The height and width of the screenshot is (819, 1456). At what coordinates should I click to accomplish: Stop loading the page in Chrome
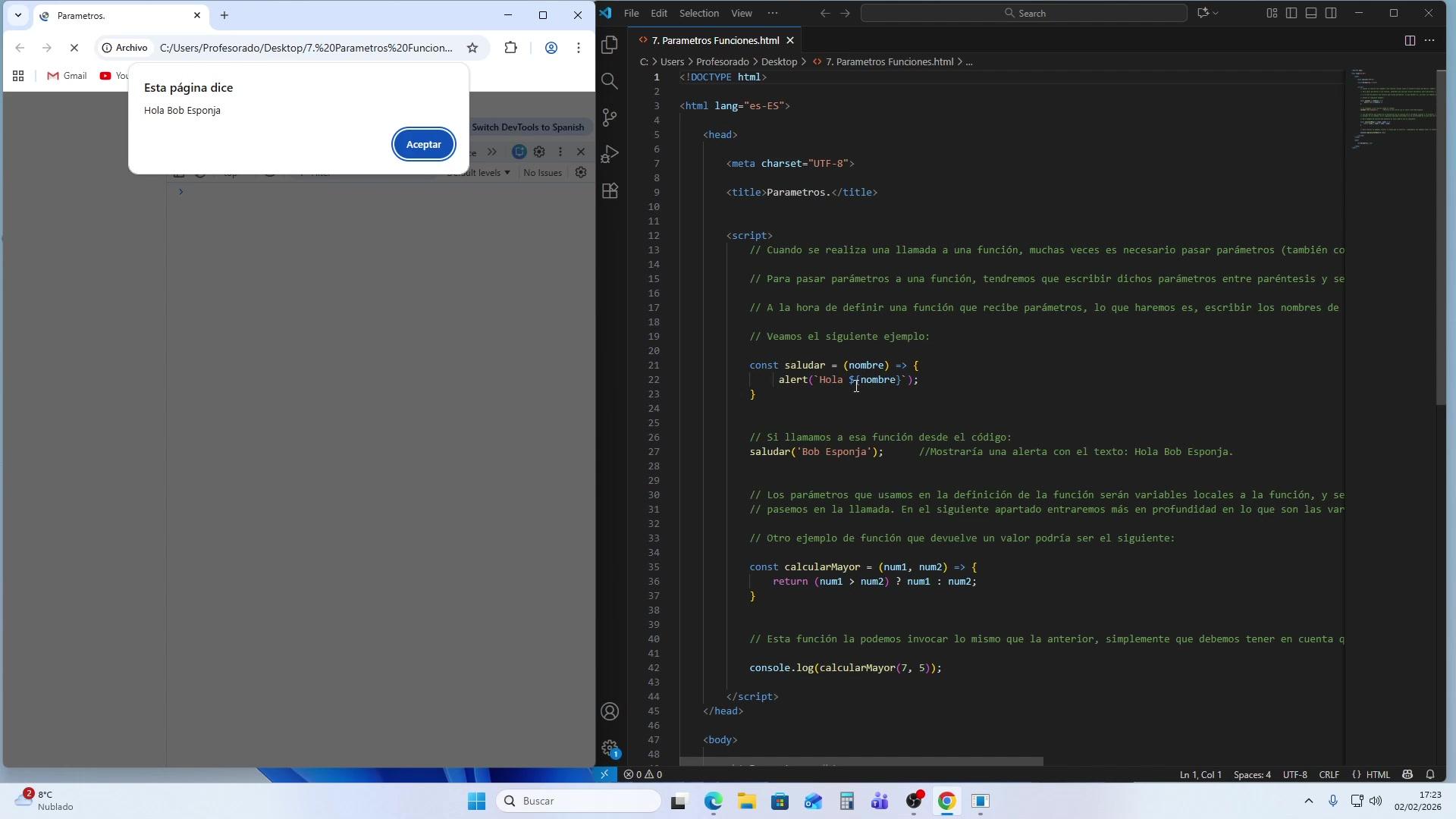[x=74, y=48]
